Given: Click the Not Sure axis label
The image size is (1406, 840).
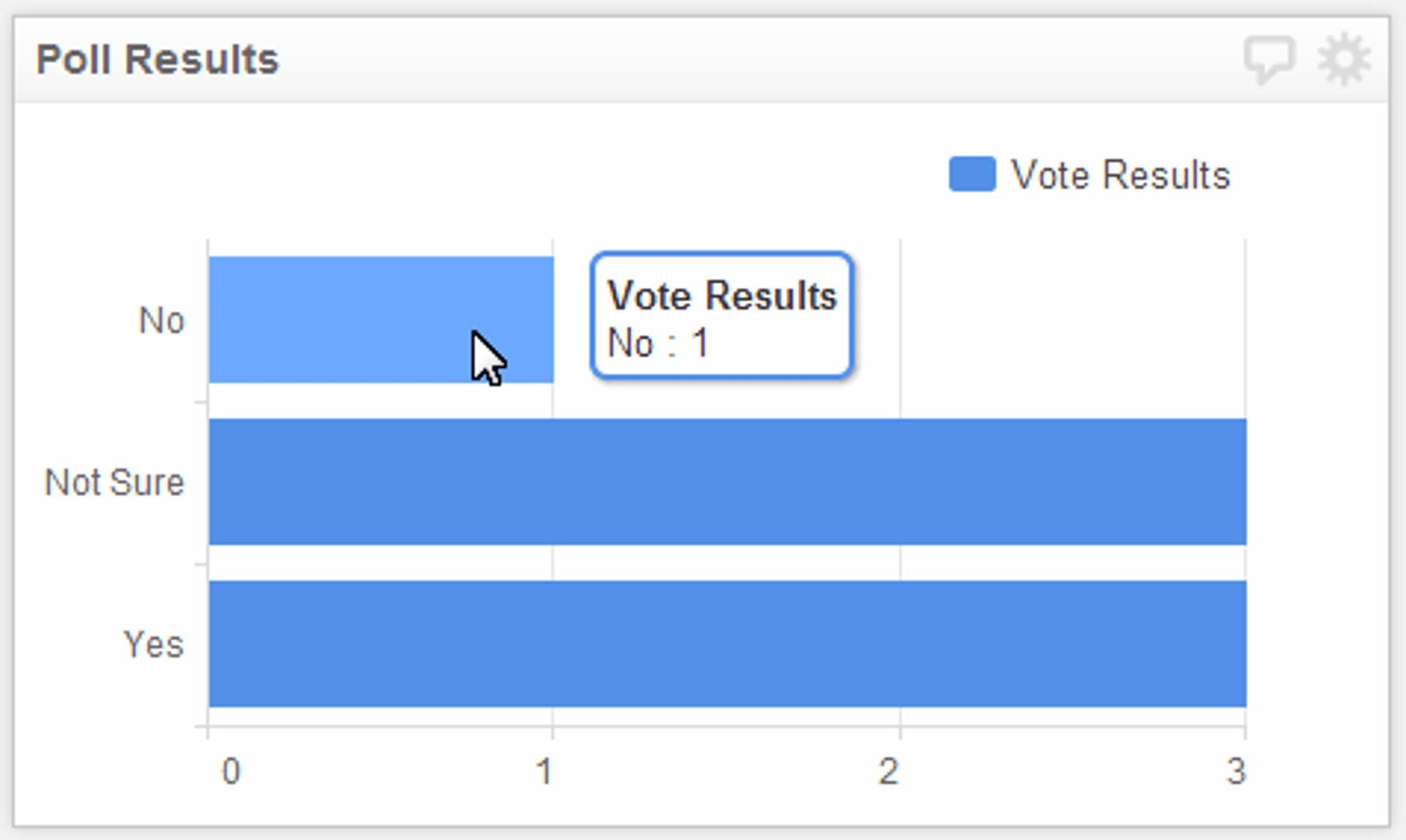Looking at the screenshot, I should [114, 482].
